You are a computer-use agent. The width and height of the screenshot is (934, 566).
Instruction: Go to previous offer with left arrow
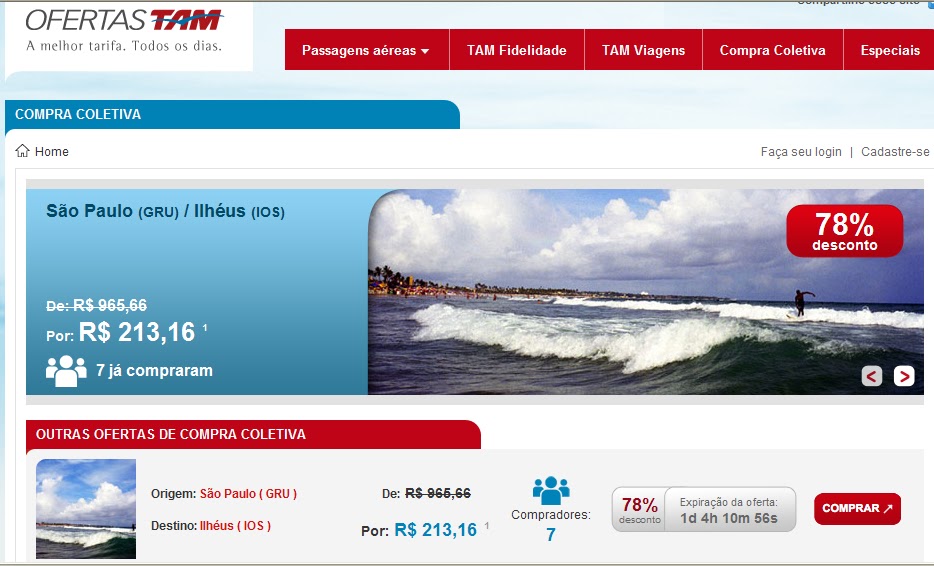click(871, 376)
